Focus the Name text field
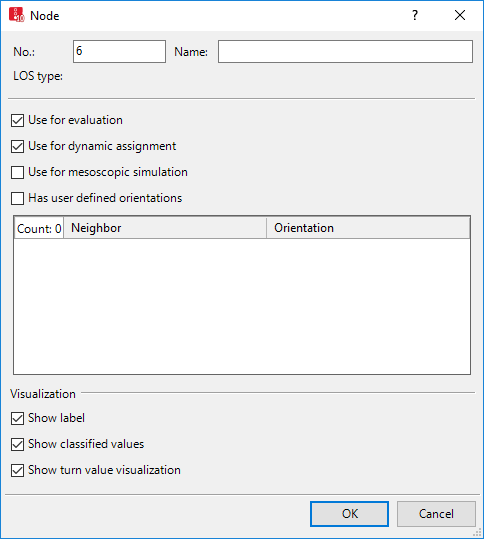484x539 pixels. (x=345, y=52)
